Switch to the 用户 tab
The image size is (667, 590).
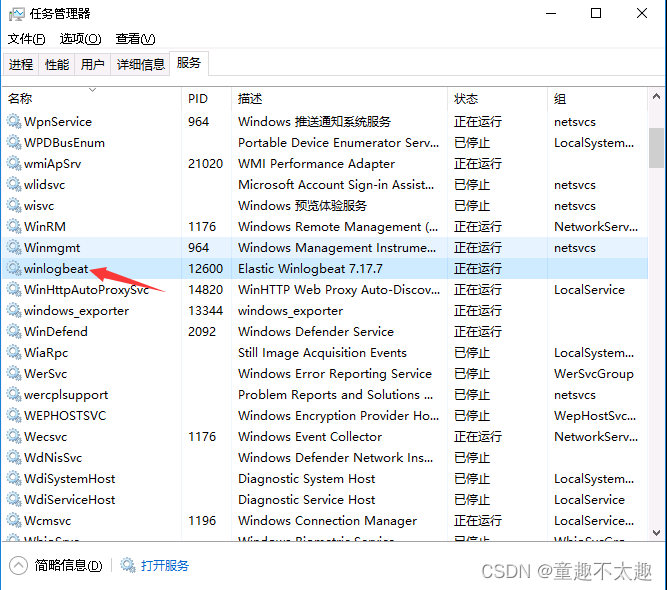pyautogui.click(x=92, y=65)
